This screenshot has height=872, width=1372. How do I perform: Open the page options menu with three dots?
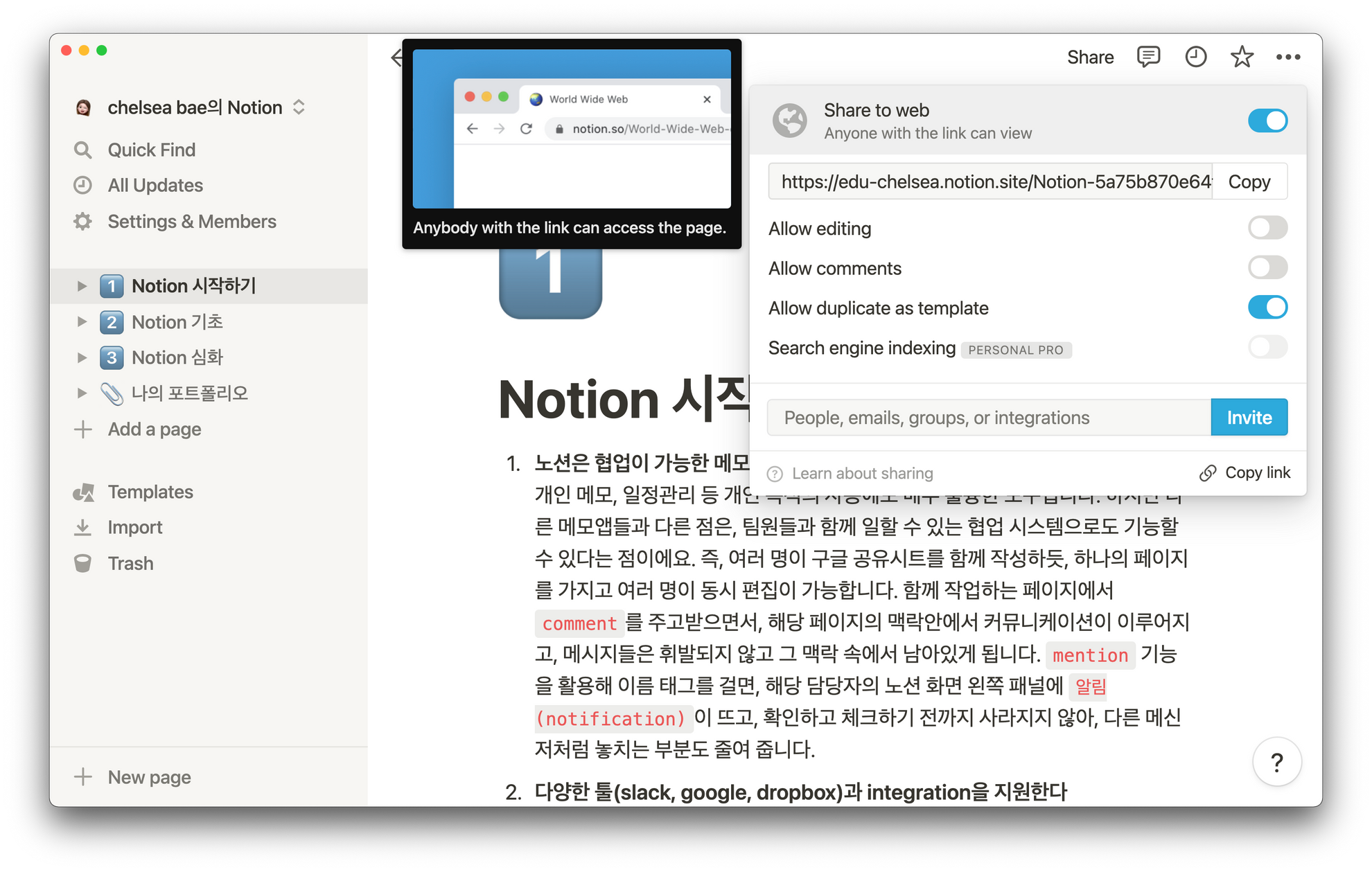pyautogui.click(x=1289, y=57)
